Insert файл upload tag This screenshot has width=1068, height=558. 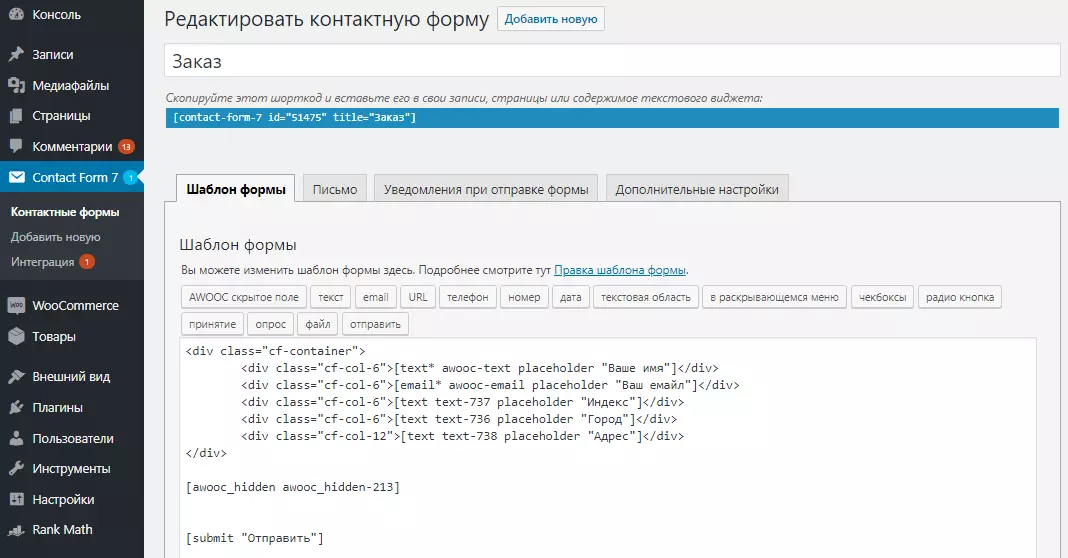pos(317,324)
